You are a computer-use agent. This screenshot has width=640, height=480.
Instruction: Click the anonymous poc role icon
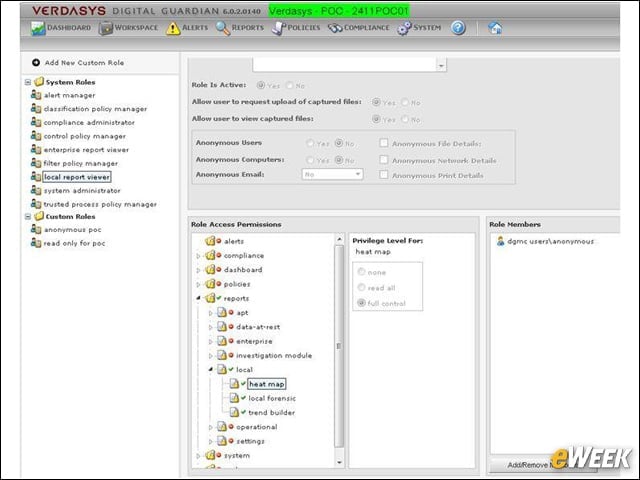coord(36,229)
